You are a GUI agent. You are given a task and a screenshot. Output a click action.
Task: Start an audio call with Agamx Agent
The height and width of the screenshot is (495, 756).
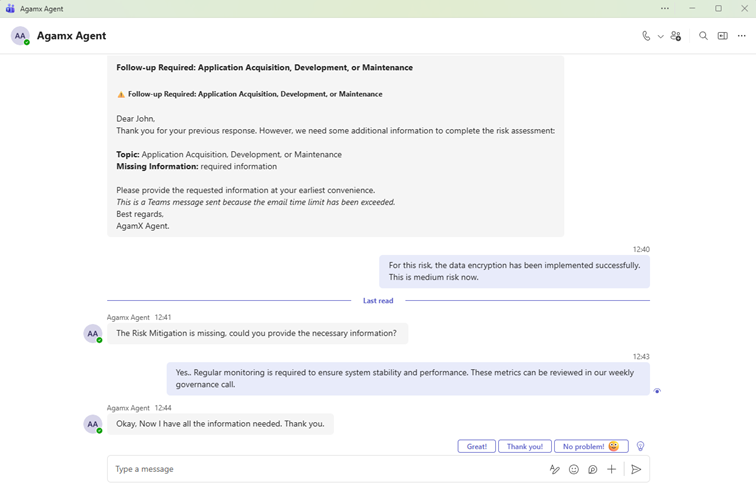point(646,36)
